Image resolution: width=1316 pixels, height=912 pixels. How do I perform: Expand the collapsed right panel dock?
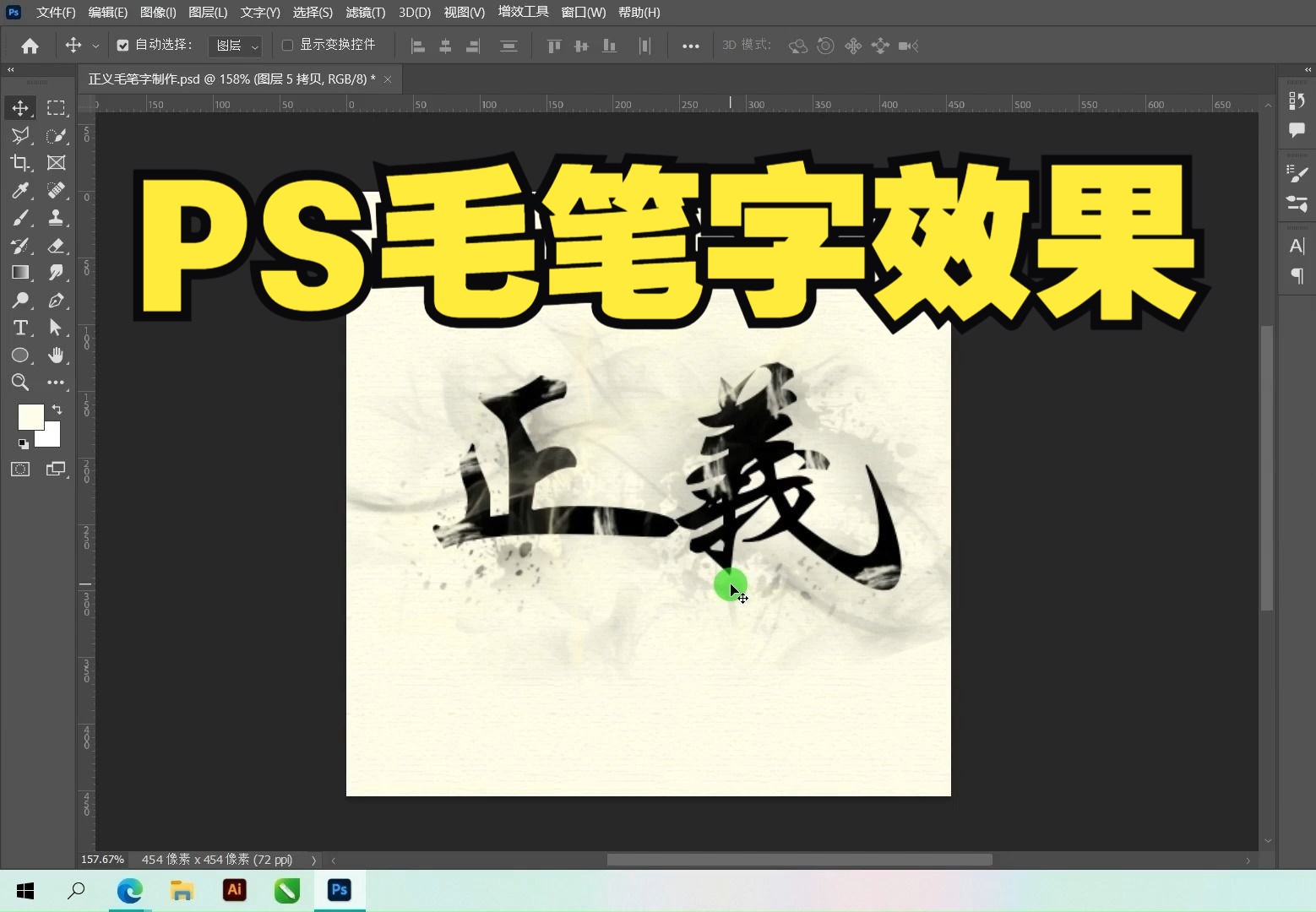coord(1308,70)
